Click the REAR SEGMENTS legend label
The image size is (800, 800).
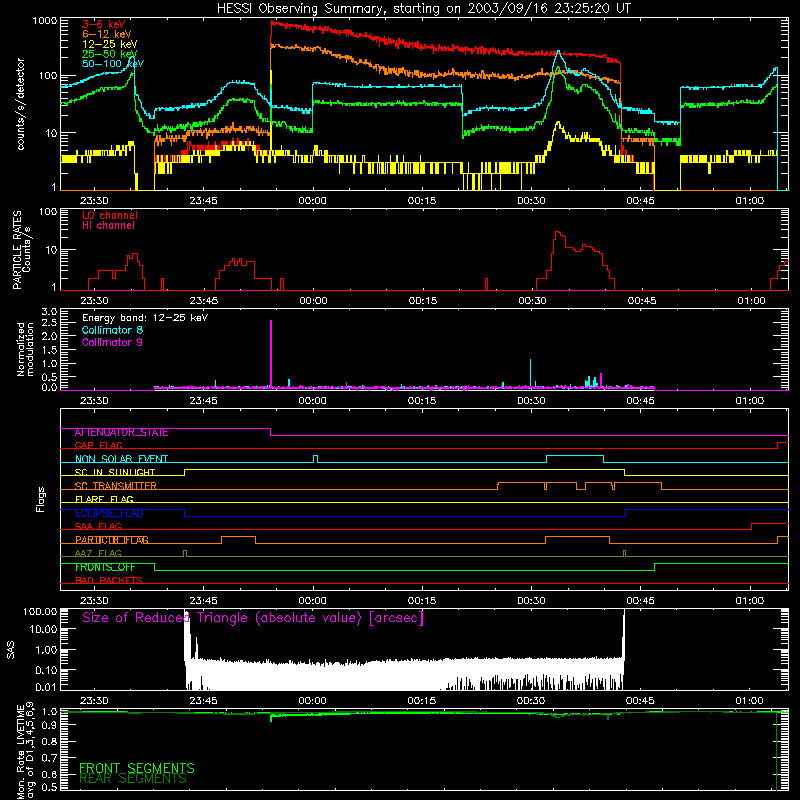click(x=133, y=779)
